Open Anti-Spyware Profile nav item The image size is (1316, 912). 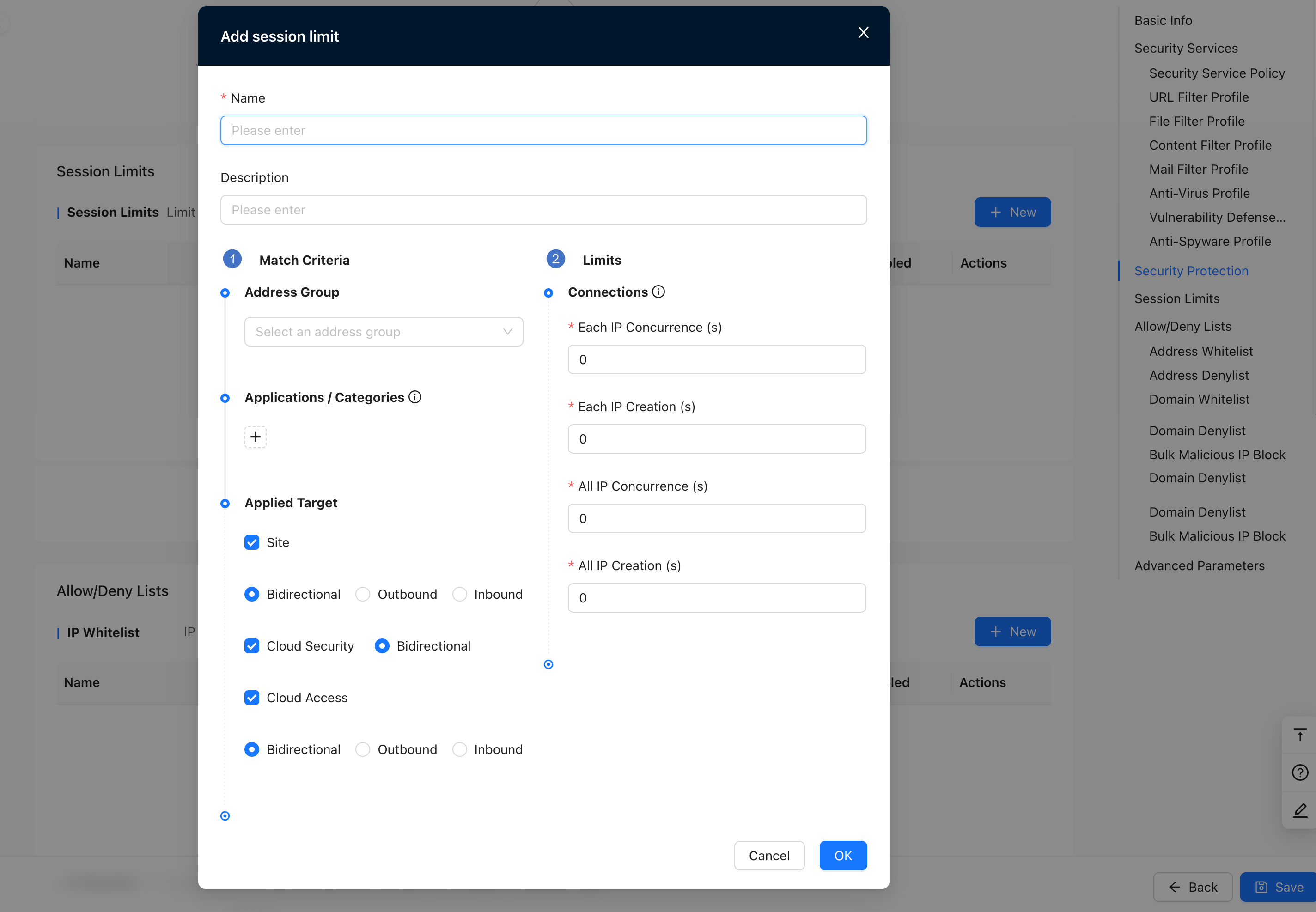(x=1210, y=241)
